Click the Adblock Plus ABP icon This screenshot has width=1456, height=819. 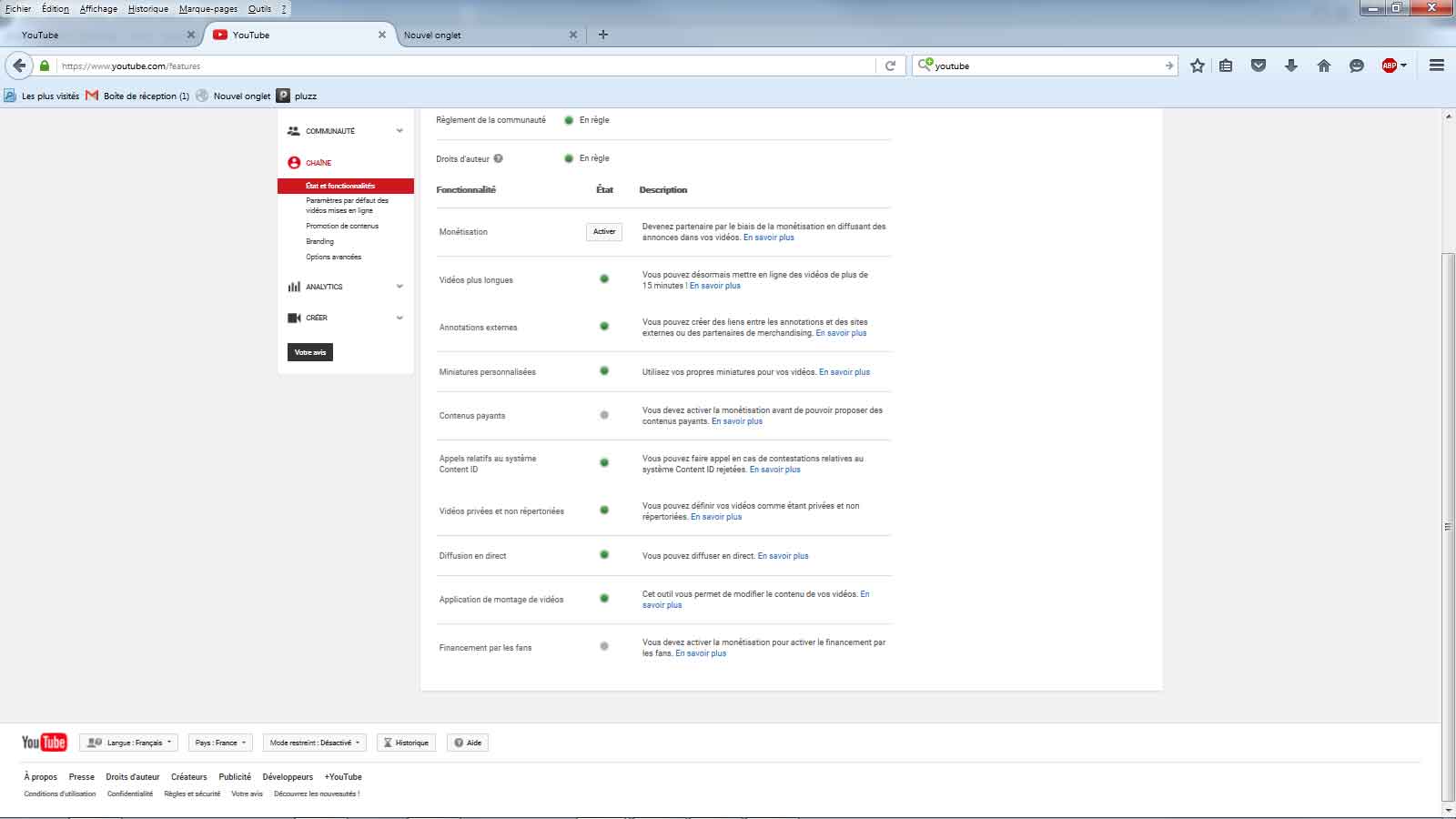click(1390, 66)
